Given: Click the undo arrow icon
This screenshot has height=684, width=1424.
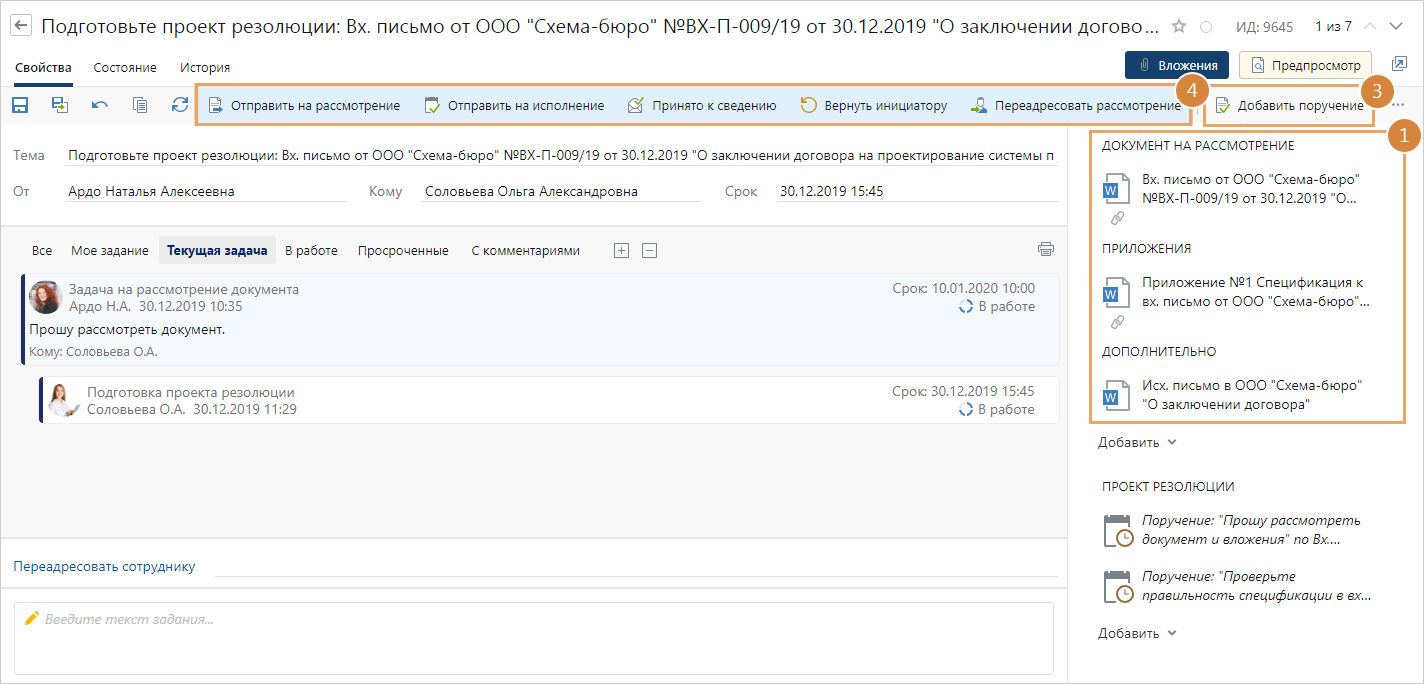Looking at the screenshot, I should point(100,105).
